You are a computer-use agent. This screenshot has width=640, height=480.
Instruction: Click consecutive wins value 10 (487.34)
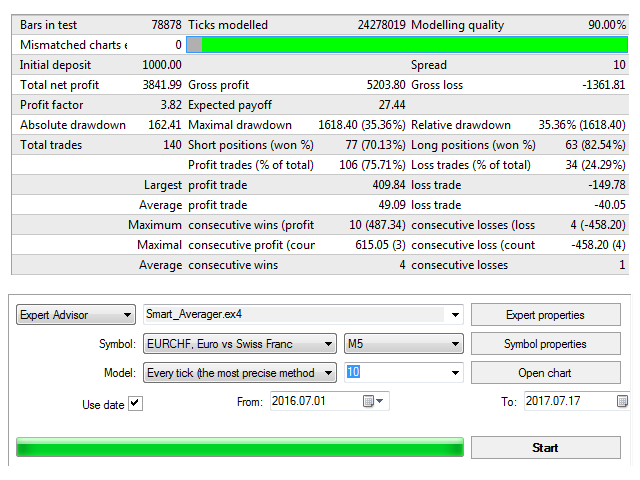pyautogui.click(x=378, y=225)
